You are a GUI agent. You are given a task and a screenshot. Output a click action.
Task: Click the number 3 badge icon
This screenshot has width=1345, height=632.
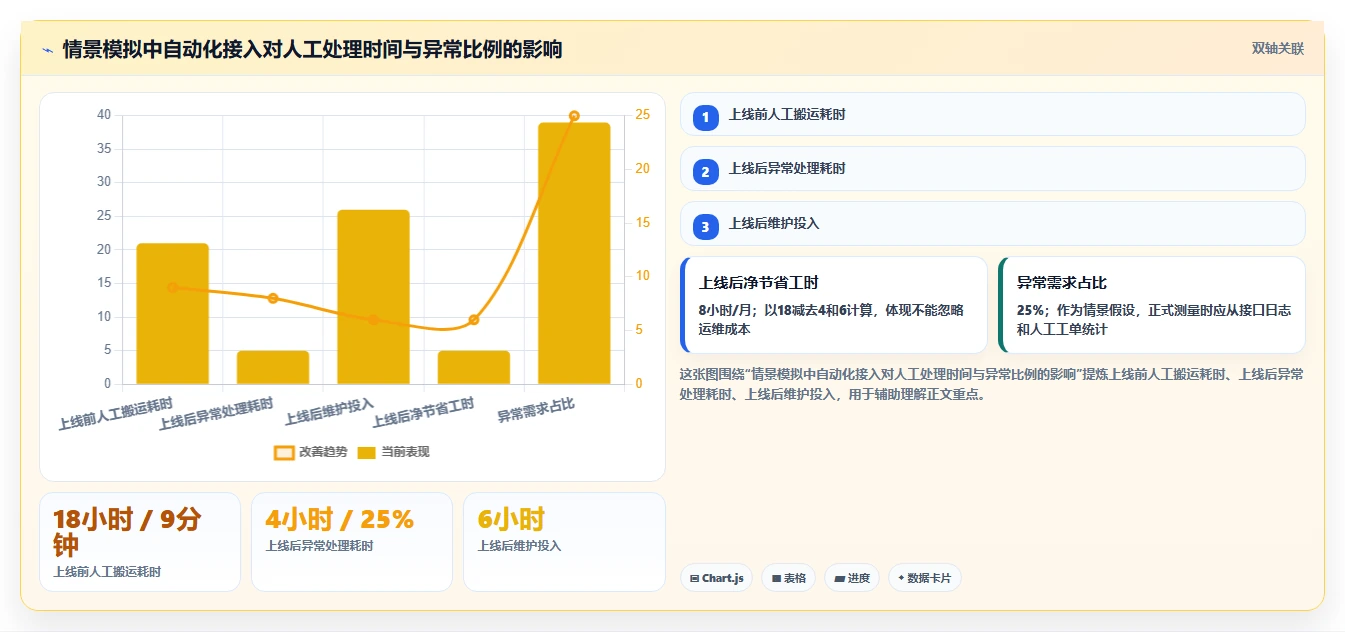pyautogui.click(x=705, y=226)
